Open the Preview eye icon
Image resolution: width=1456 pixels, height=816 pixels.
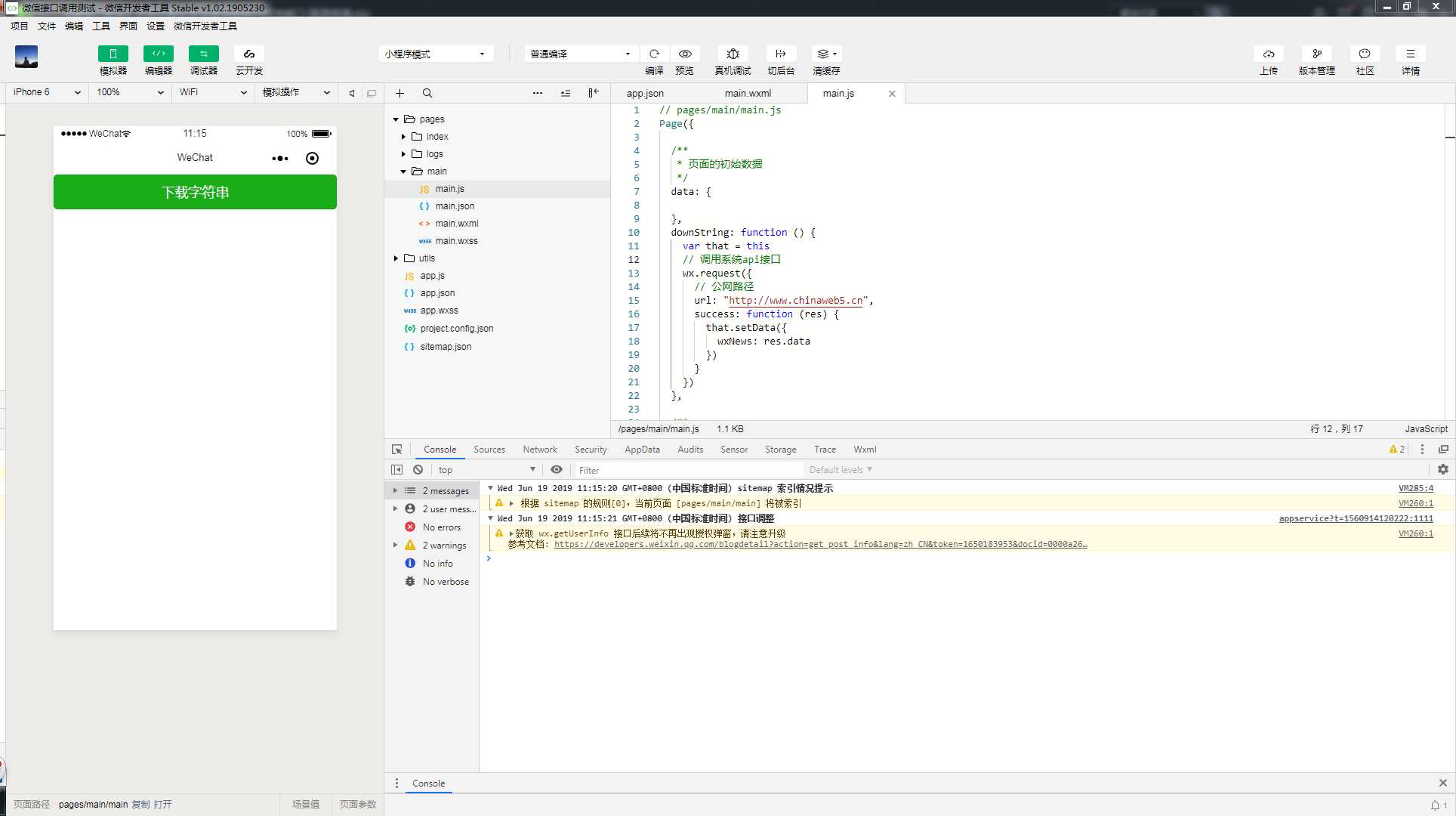685,54
